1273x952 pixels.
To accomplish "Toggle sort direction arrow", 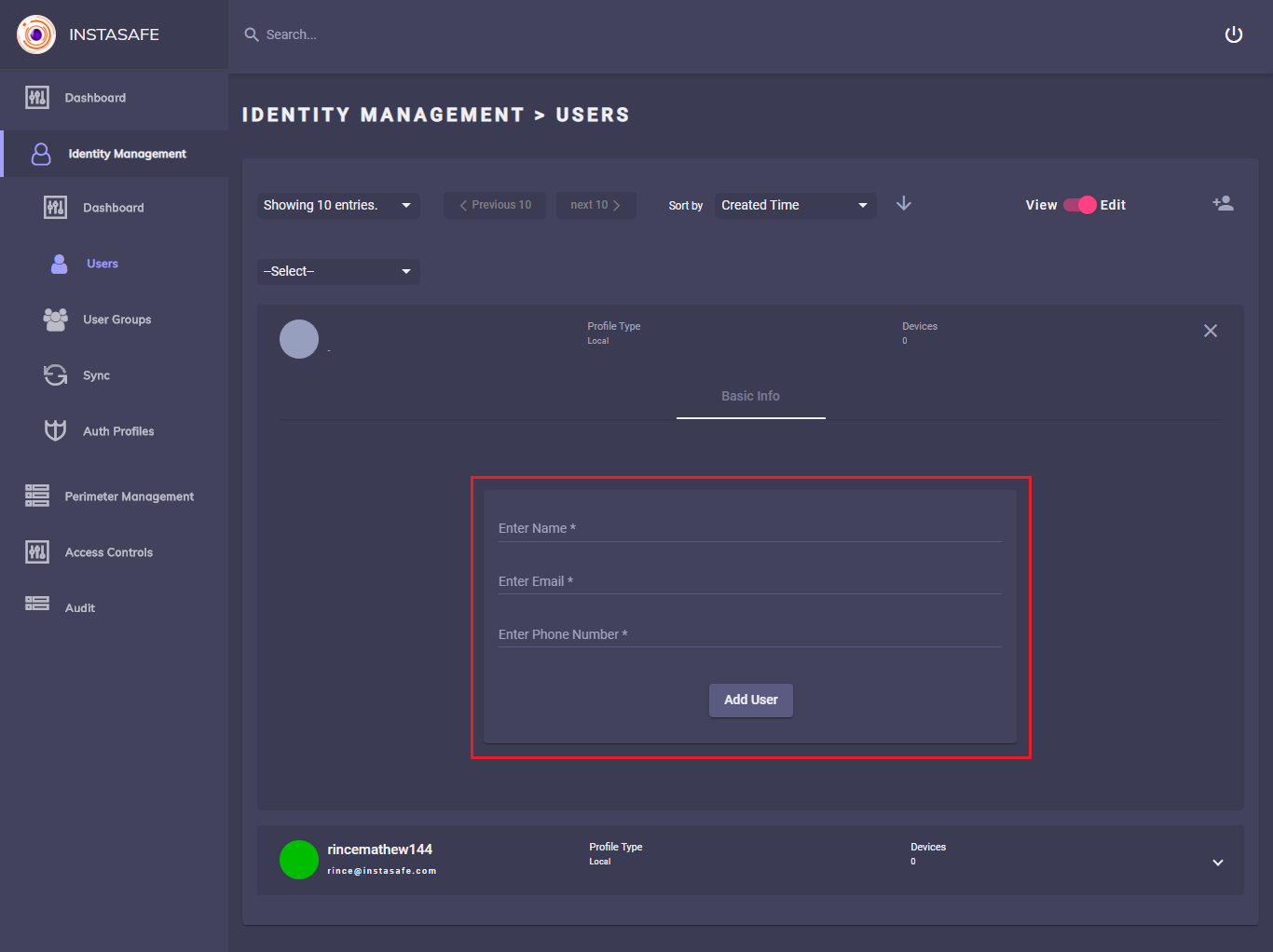I will pyautogui.click(x=904, y=204).
